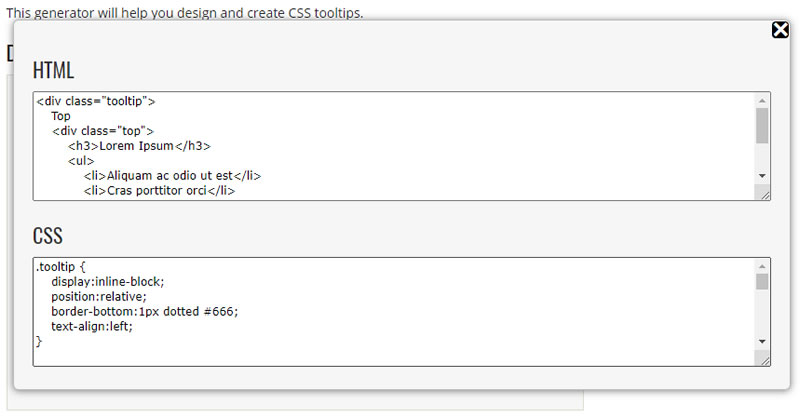The image size is (800, 418).
Task: Click the CSS box scroll-down arrow
Action: pyautogui.click(x=762, y=341)
